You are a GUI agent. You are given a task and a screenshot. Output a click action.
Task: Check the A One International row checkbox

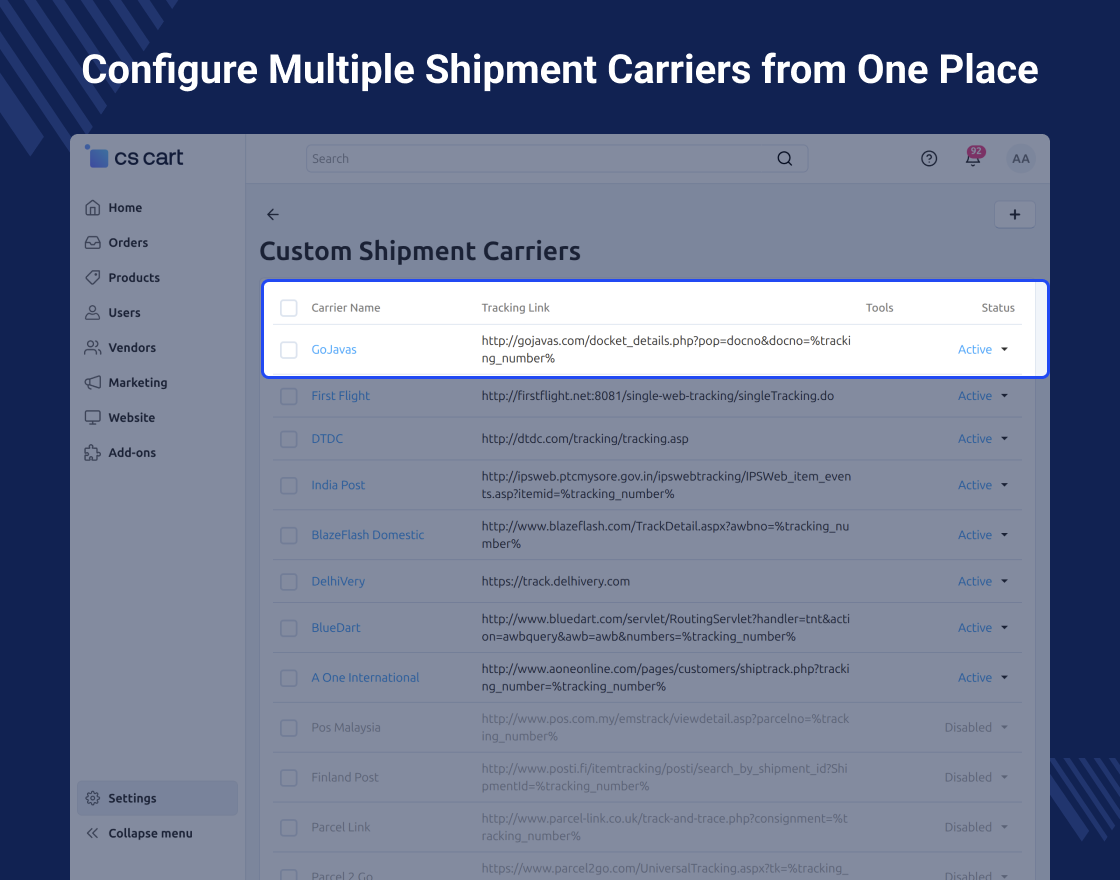289,678
